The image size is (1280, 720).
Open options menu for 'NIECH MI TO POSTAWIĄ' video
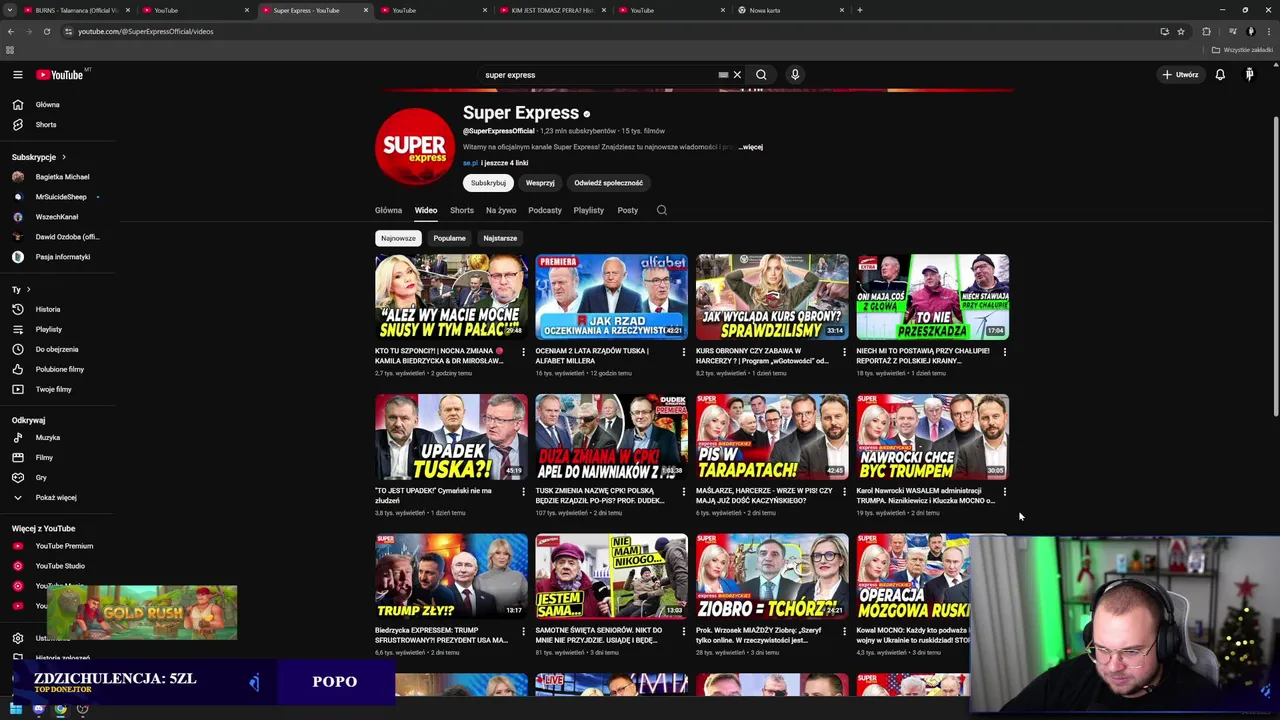click(x=1004, y=352)
